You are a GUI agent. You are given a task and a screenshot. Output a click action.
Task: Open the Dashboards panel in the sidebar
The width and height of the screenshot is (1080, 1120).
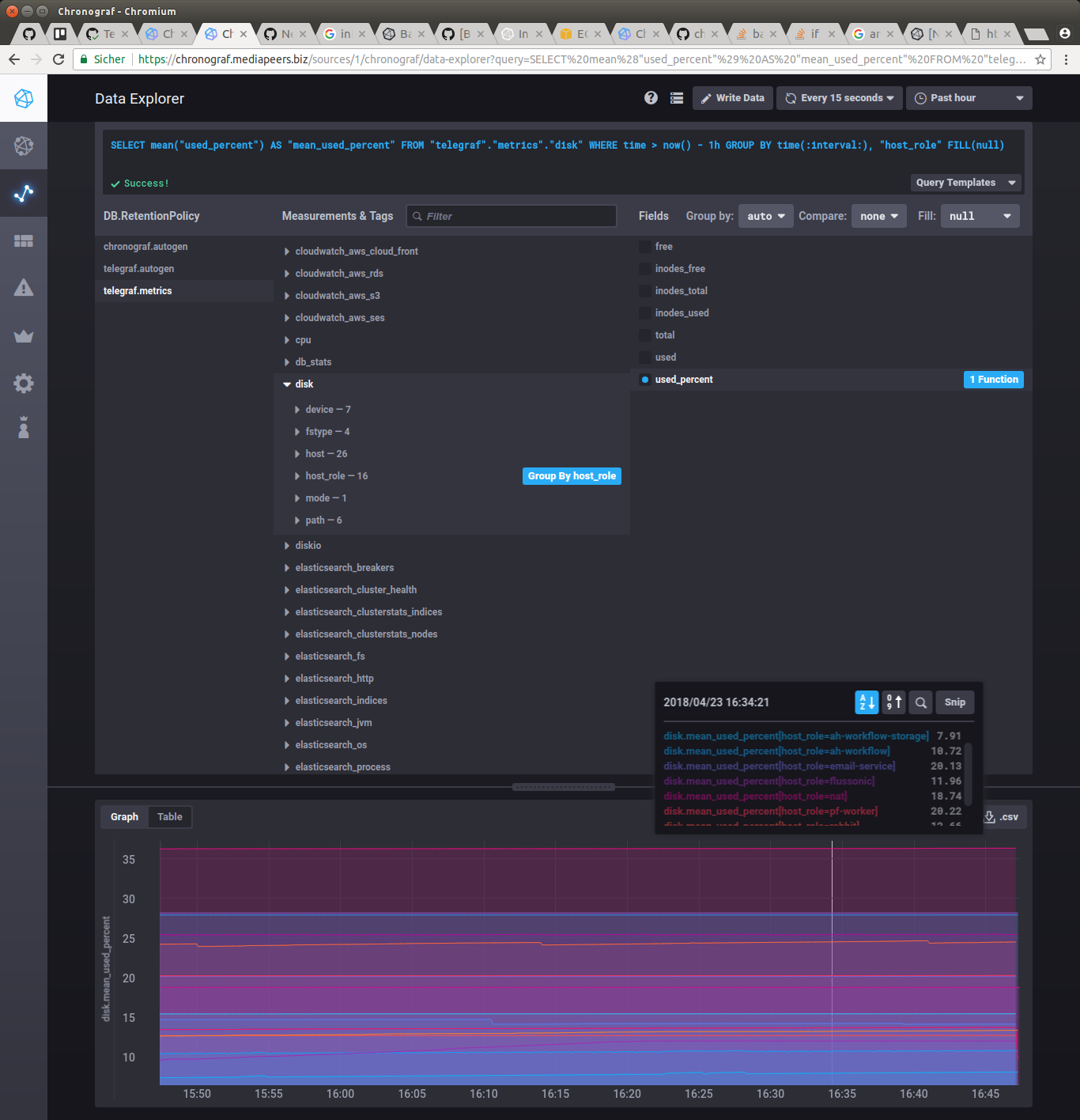[24, 241]
